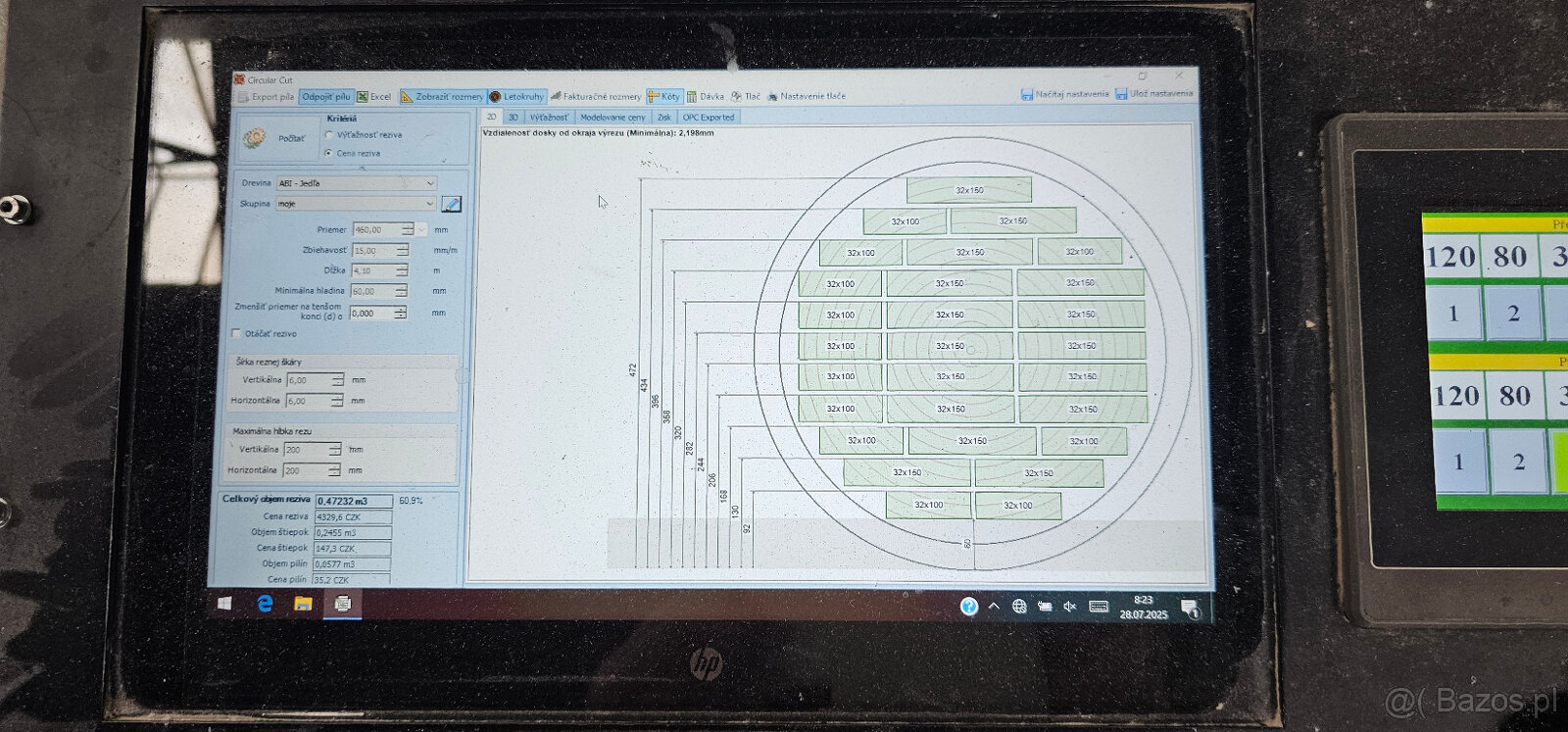Click the Tlač print toolbar icon
Viewport: 1568px width, 732px height.
pos(737,96)
